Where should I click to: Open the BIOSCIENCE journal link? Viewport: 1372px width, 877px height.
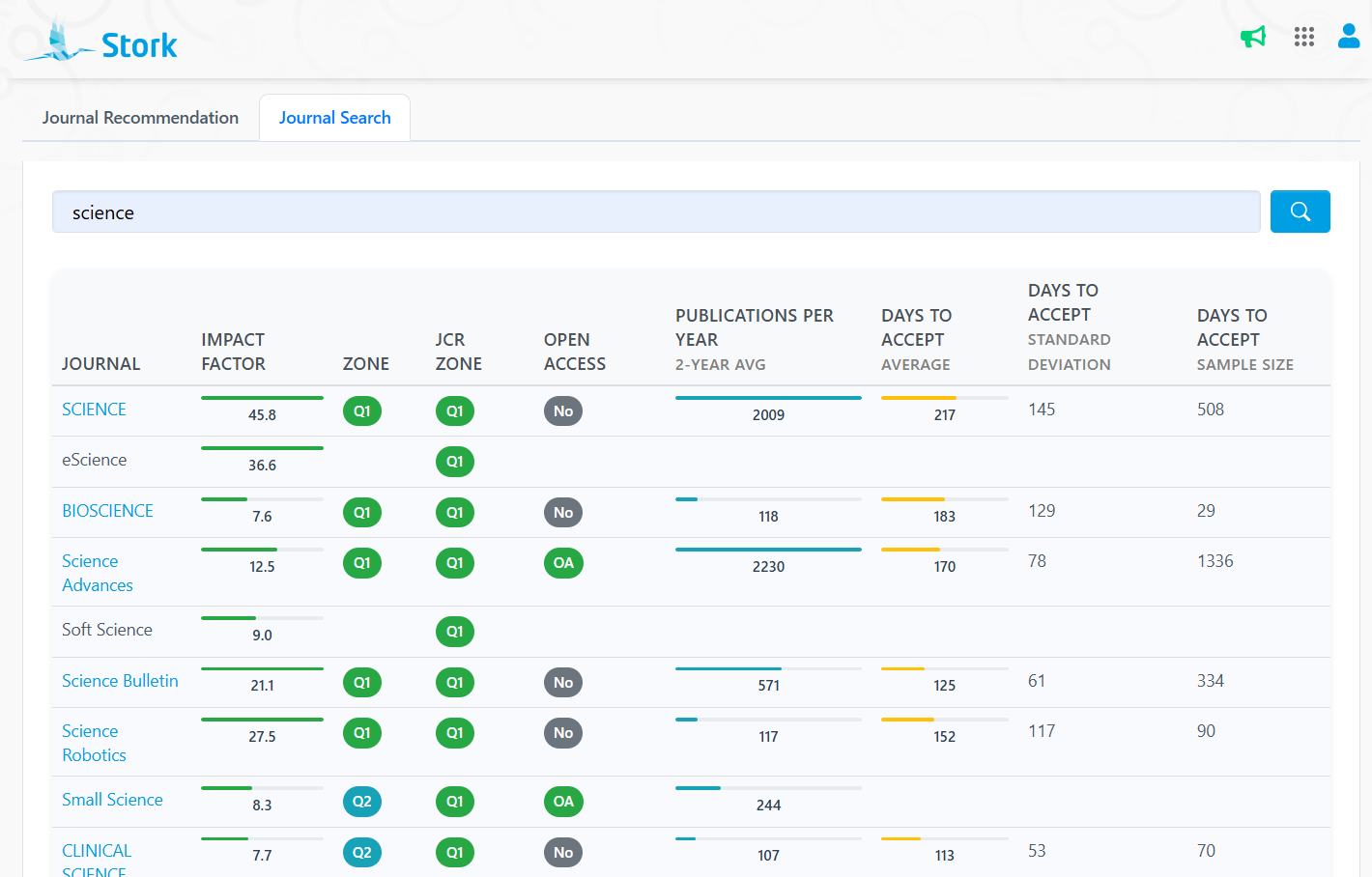(x=107, y=511)
